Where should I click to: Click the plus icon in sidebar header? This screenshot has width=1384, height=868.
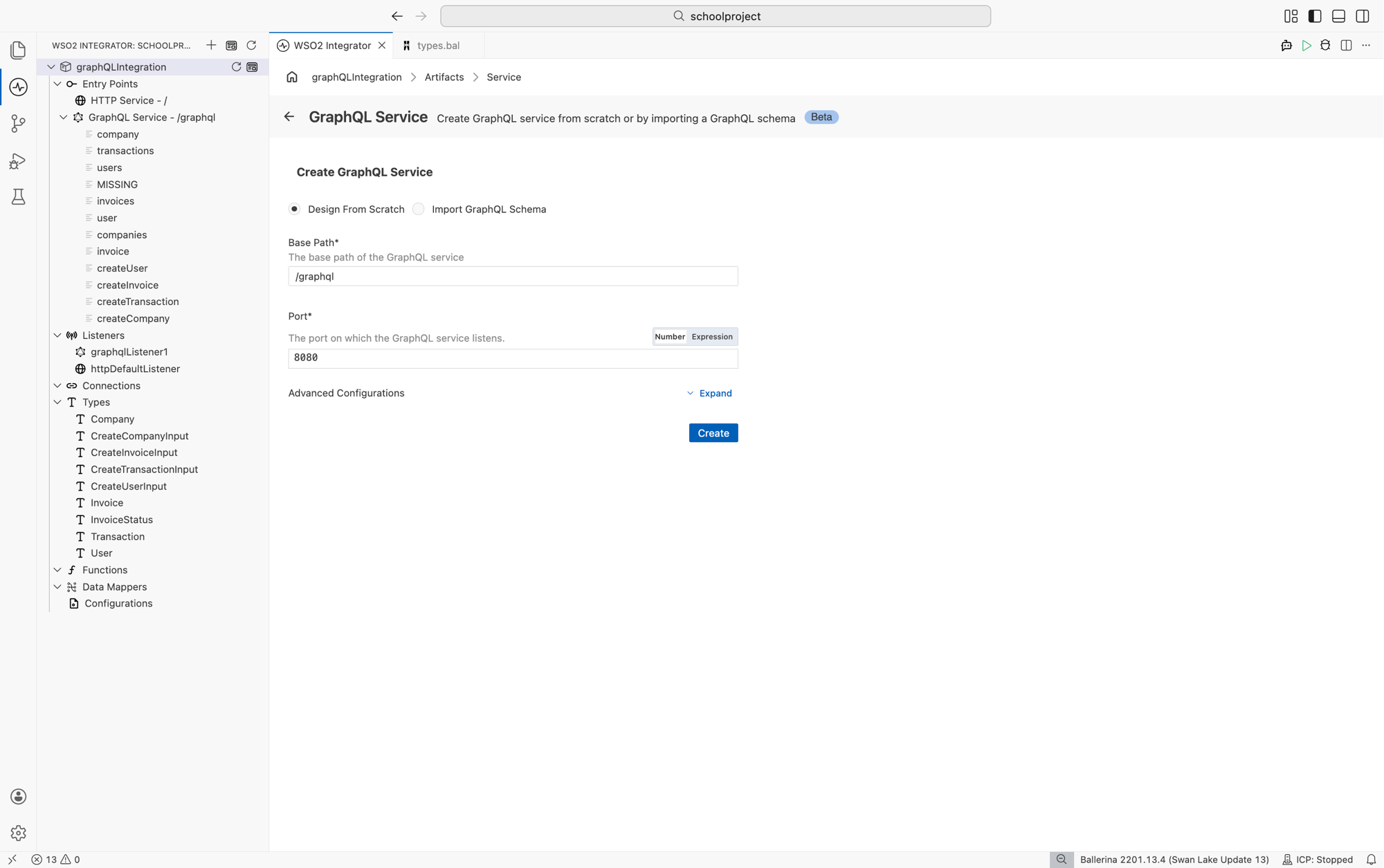[x=211, y=46]
